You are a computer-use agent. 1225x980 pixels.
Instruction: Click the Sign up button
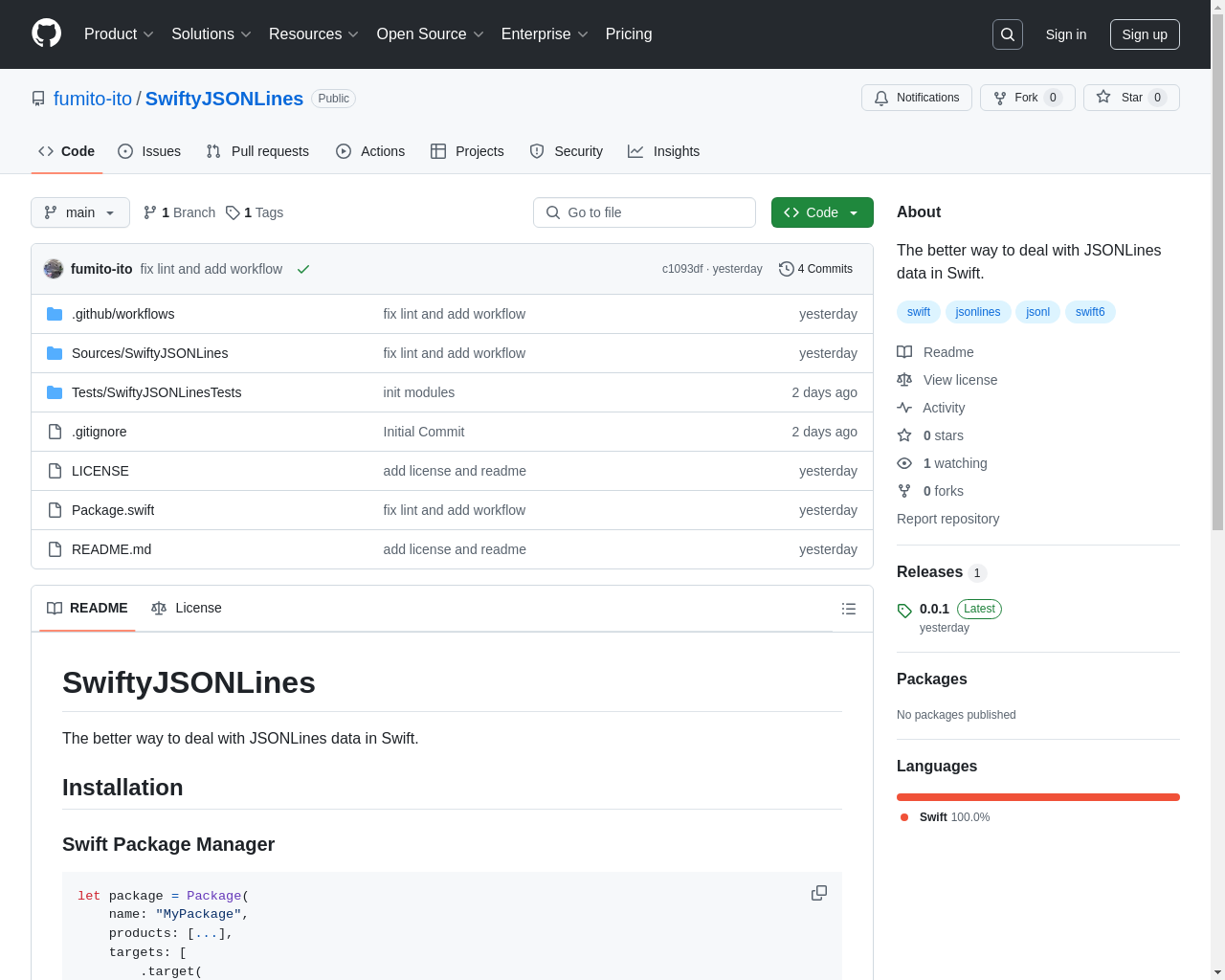point(1145,34)
